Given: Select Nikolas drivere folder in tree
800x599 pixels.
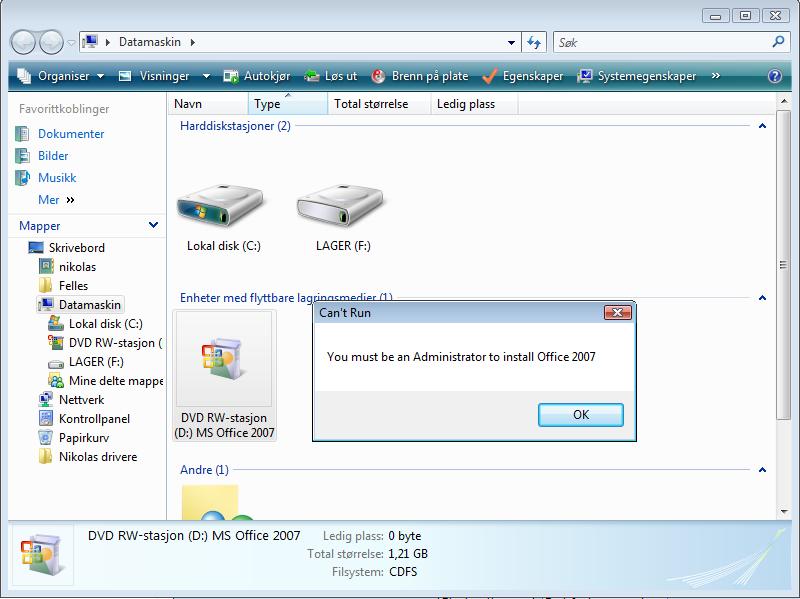Looking at the screenshot, I should 98,457.
